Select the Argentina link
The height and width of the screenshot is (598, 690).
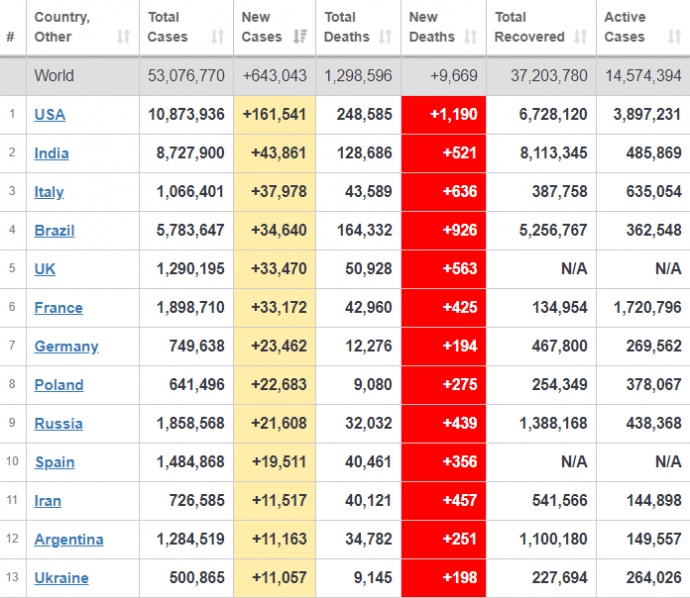coord(68,539)
